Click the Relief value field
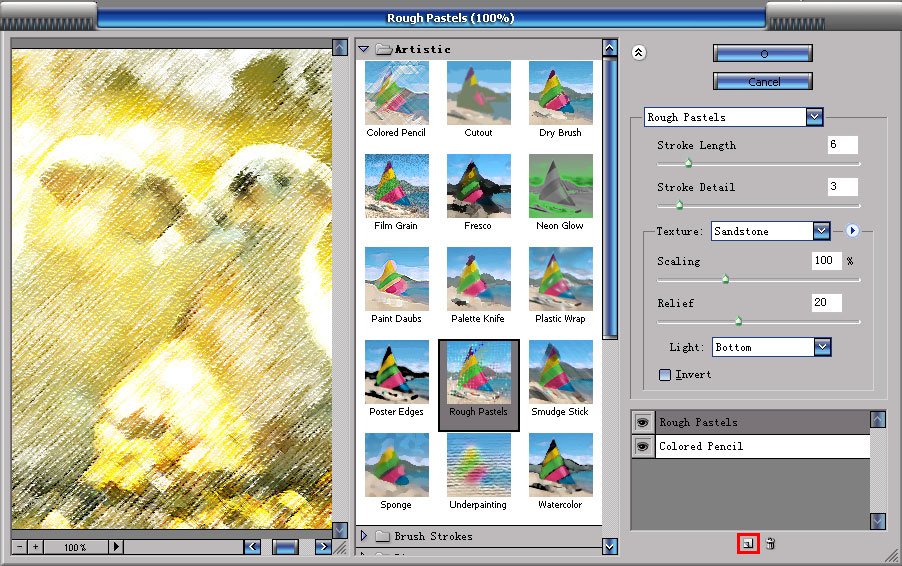Screen dimensions: 902x566 tap(827, 303)
